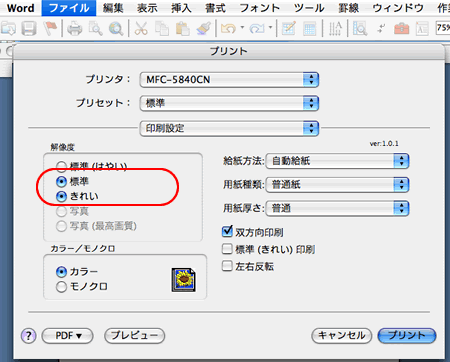This screenshot has width=450, height=362.
Task: Click the ver:1.0.1 version text
Action: coord(384,144)
